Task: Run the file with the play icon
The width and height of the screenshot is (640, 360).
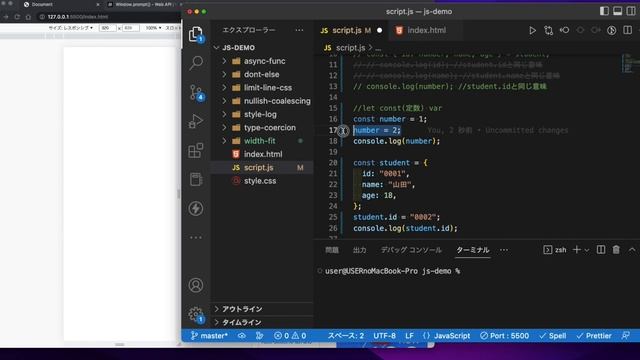Action: click(x=532, y=30)
